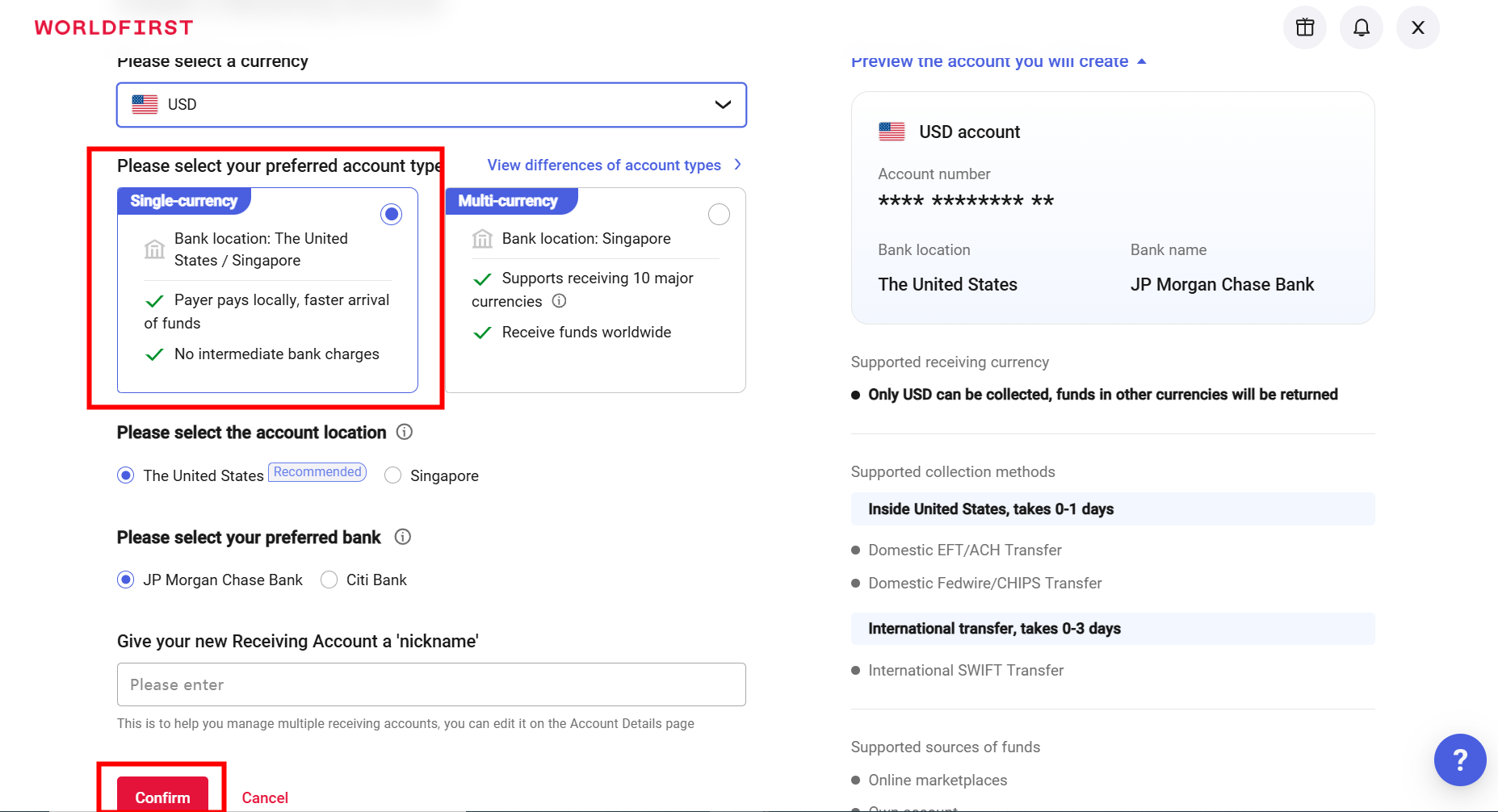
Task: Select the Single-currency account type
Action: pyautogui.click(x=391, y=214)
